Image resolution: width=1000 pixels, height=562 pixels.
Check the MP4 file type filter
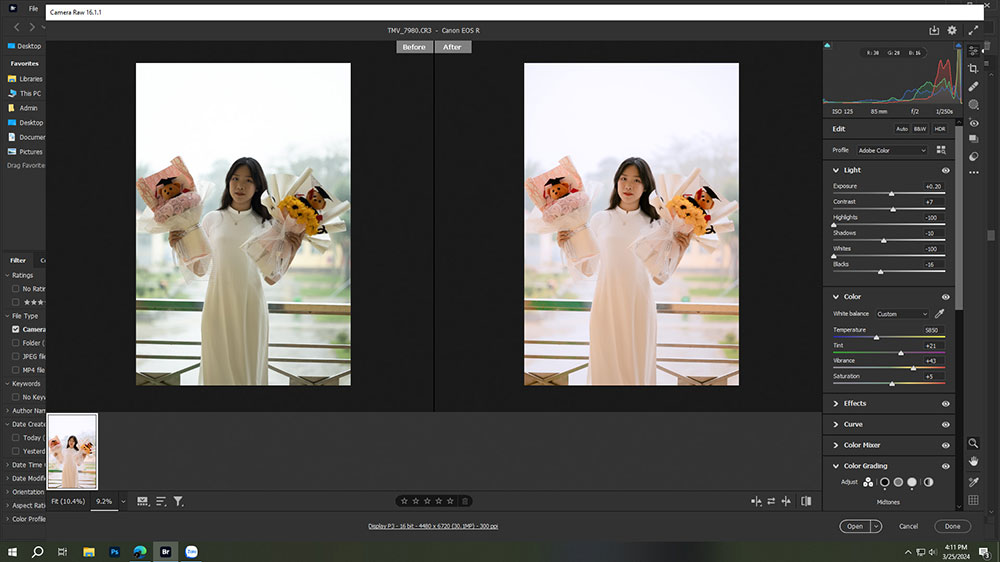[x=15, y=370]
